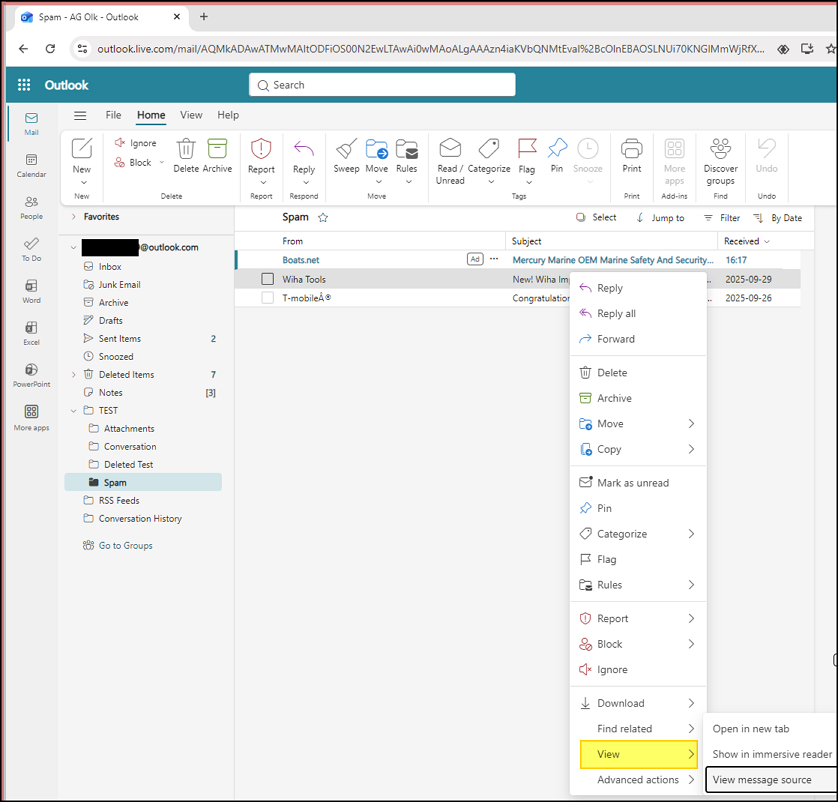Expand the Favorites section
Viewport: 838px width, 802px height.
(x=74, y=216)
